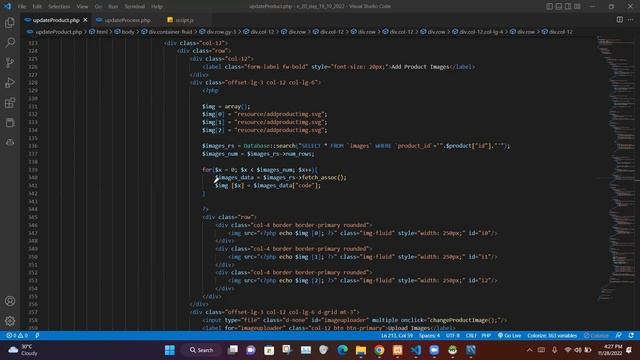This screenshot has width=640, height=360.
Task: Open the Run and Debug view
Action: (10, 82)
